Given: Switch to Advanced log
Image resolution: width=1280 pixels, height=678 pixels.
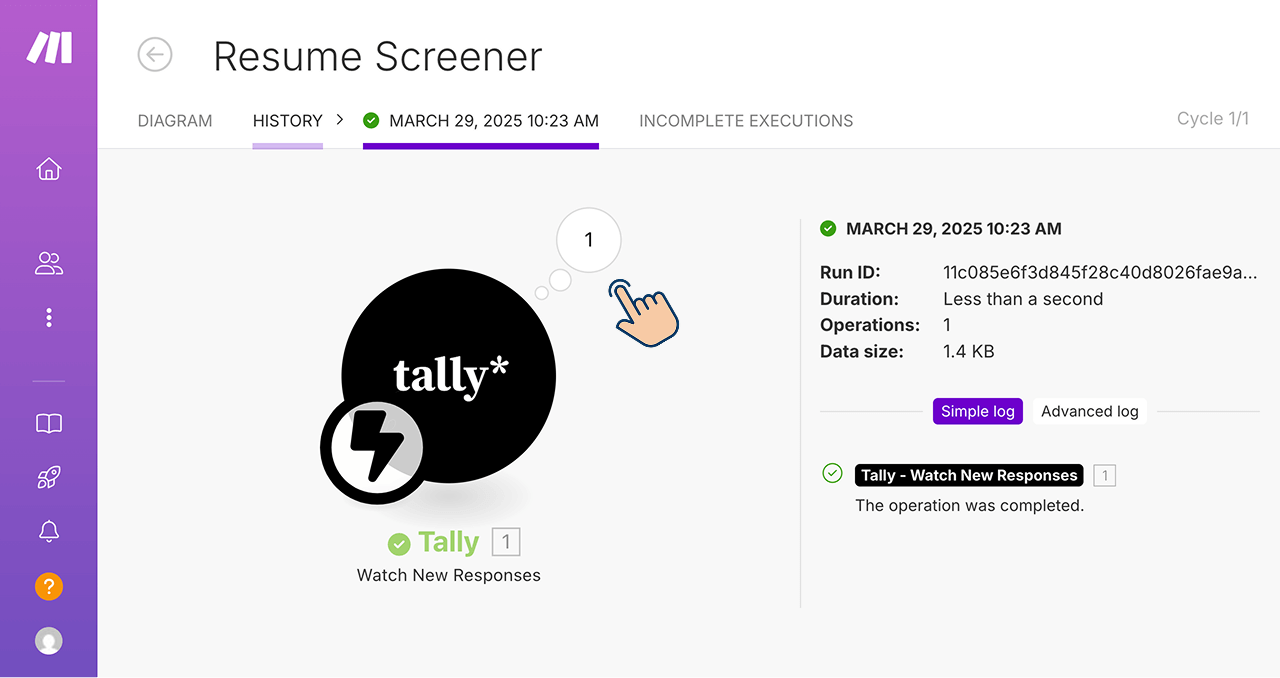Looking at the screenshot, I should pyautogui.click(x=1090, y=411).
